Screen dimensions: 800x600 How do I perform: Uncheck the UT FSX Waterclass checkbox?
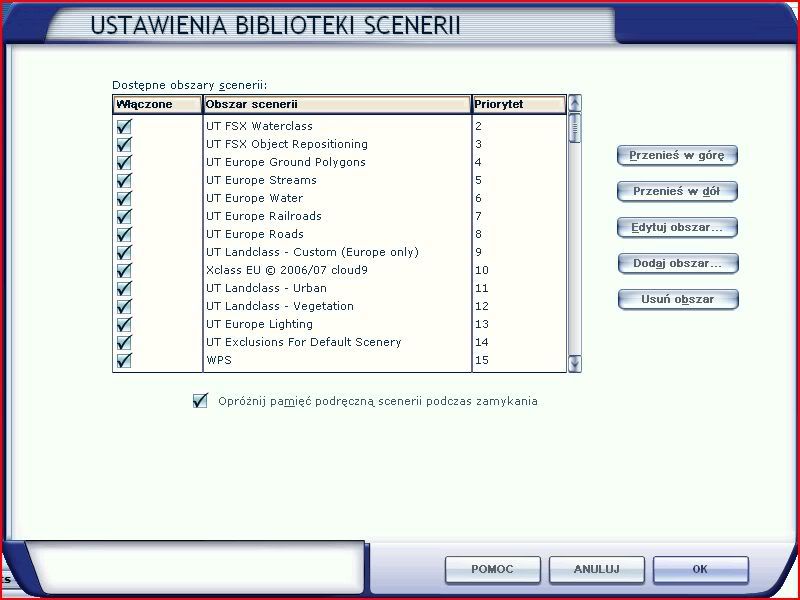click(x=124, y=127)
